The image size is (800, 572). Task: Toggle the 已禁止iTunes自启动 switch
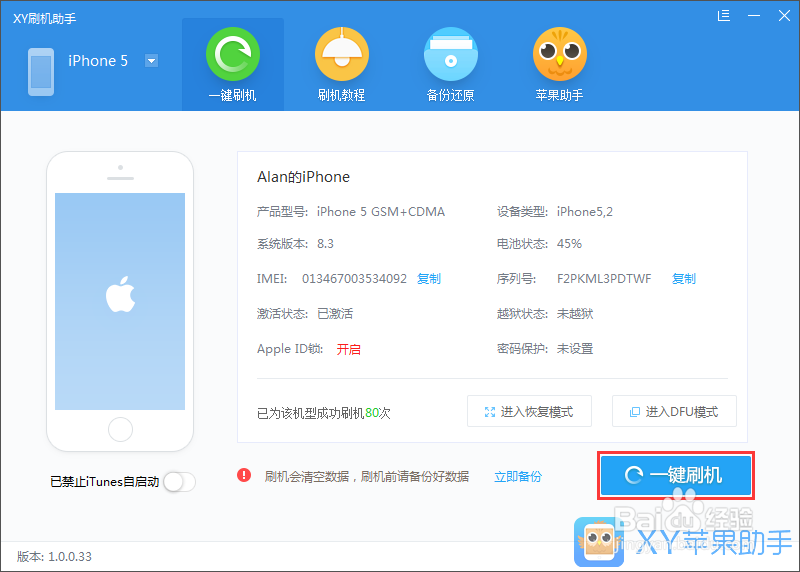point(180,482)
